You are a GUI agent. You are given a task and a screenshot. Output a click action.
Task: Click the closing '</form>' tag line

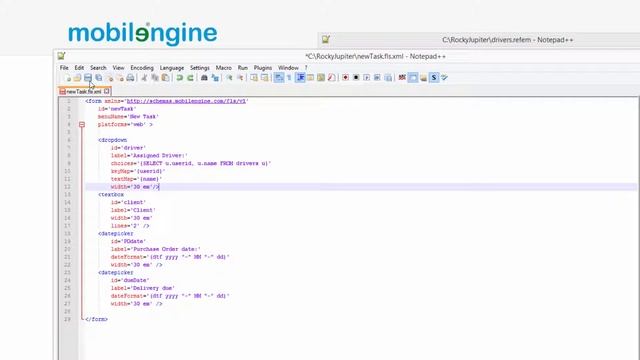96,319
